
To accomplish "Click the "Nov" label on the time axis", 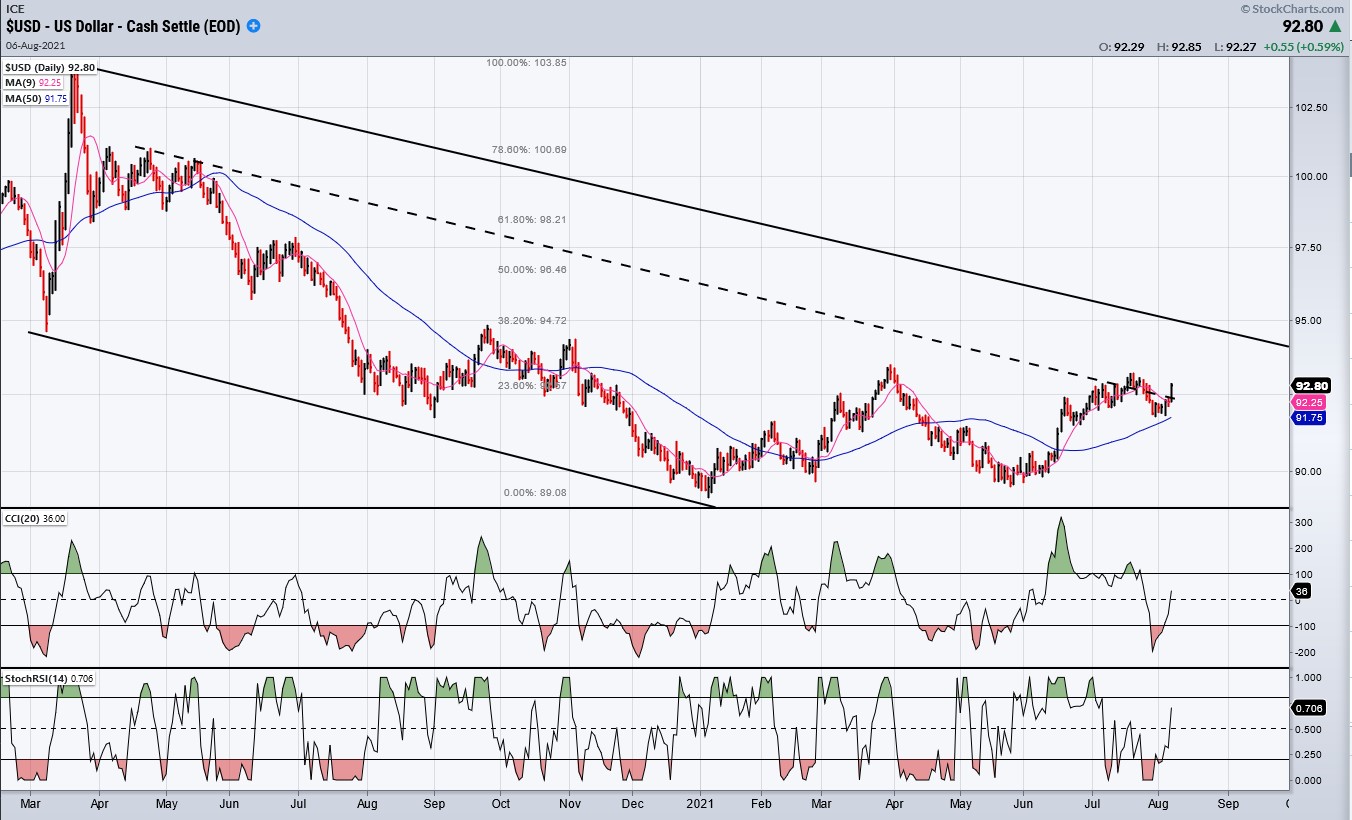I will coord(570,803).
